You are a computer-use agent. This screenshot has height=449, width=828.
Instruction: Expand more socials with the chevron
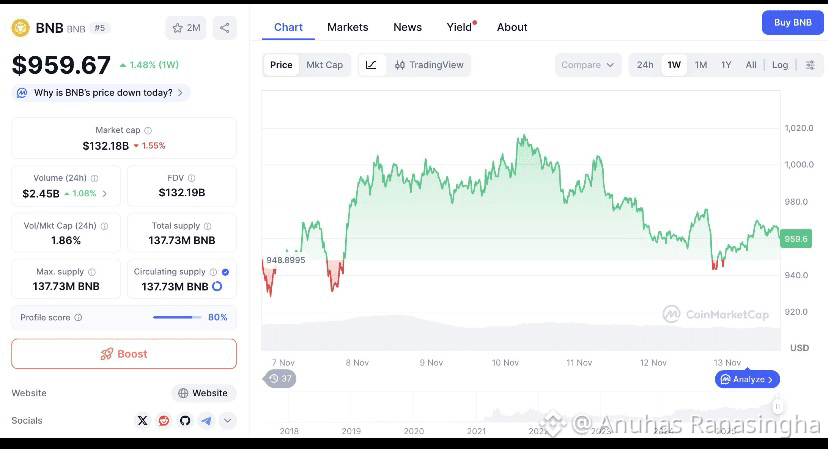[x=228, y=420]
